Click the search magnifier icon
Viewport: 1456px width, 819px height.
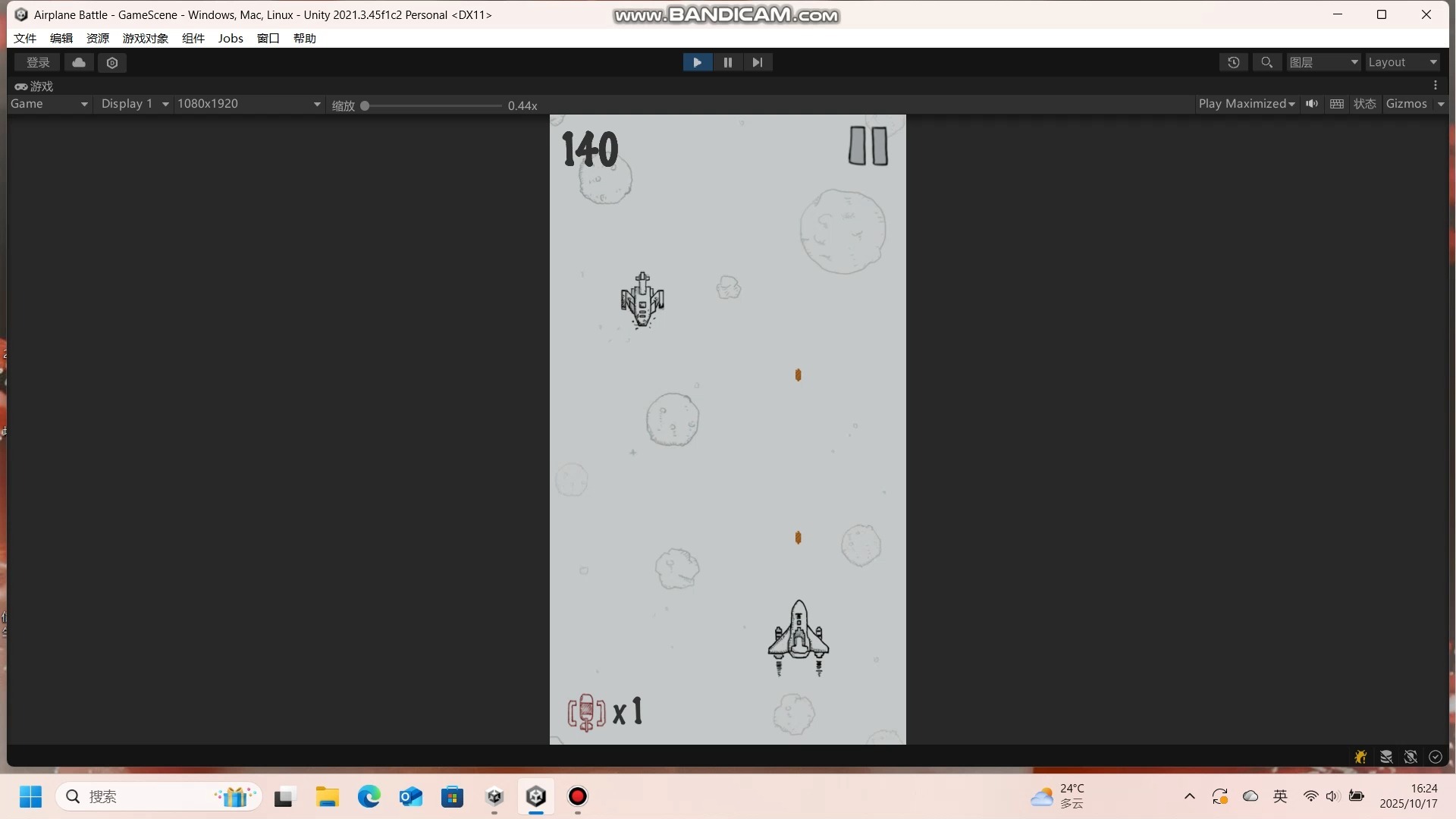1266,62
